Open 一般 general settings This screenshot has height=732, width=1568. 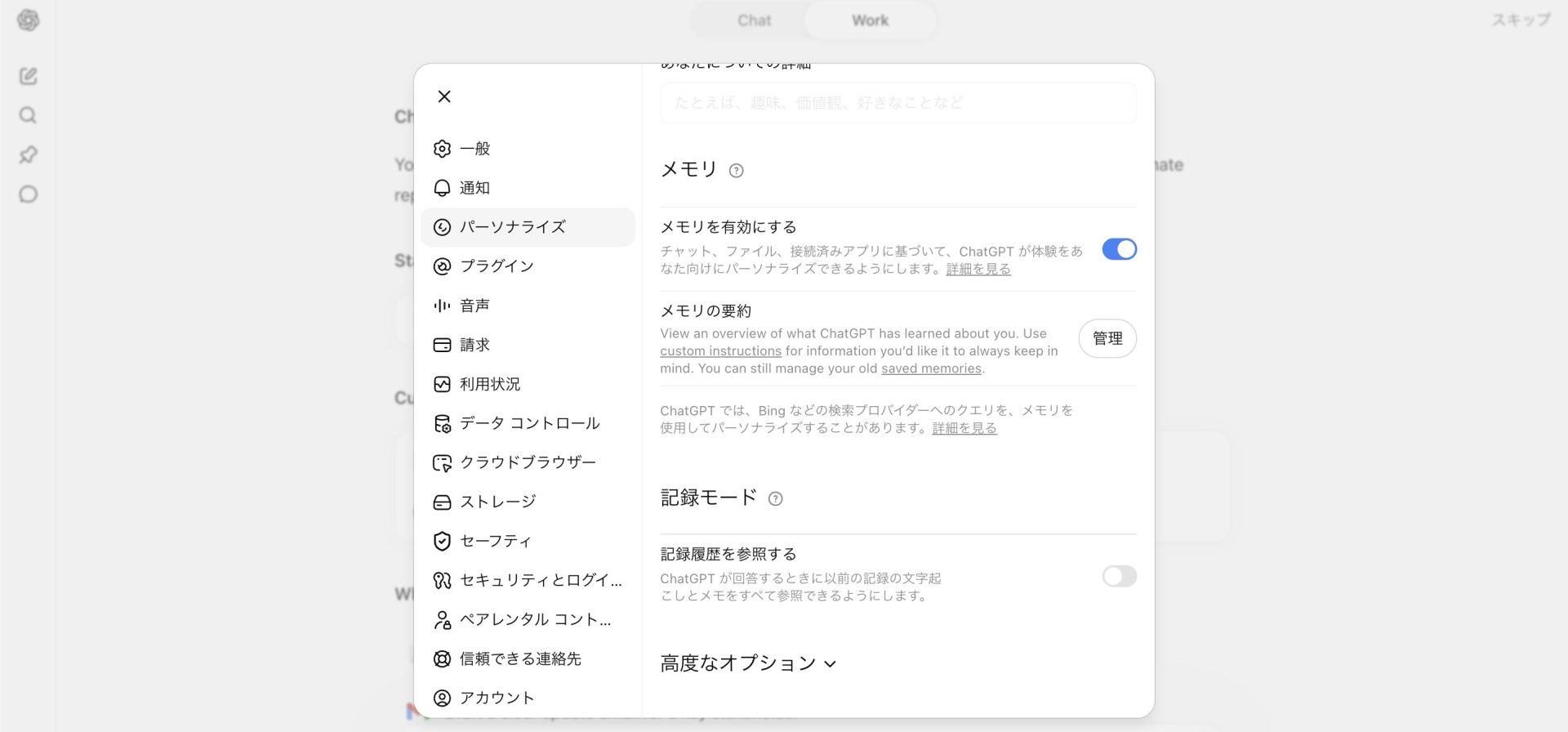coord(528,149)
